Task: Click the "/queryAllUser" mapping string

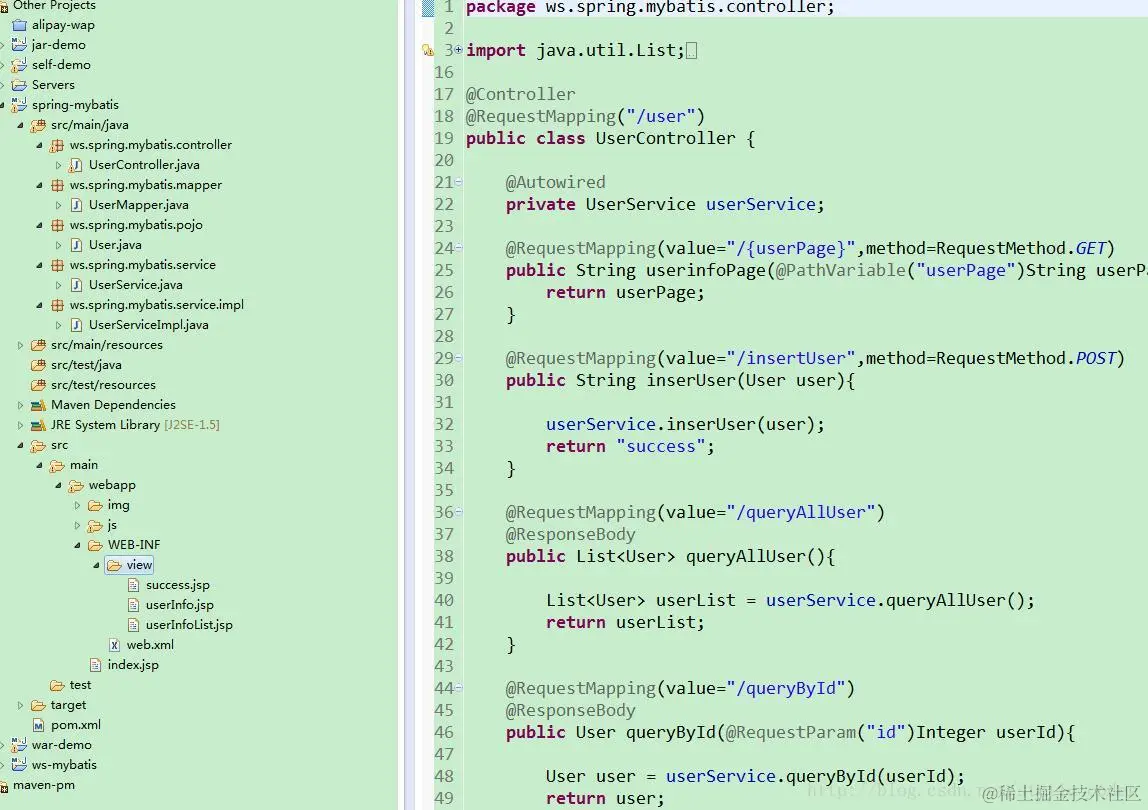Action: coord(801,512)
